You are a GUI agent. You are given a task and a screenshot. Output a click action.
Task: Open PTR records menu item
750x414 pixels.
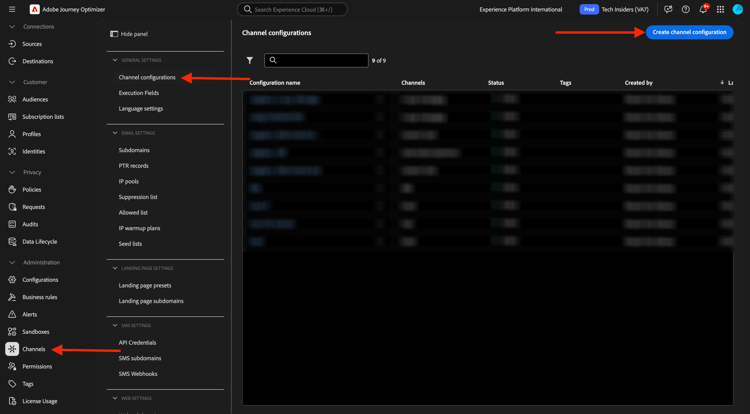133,166
